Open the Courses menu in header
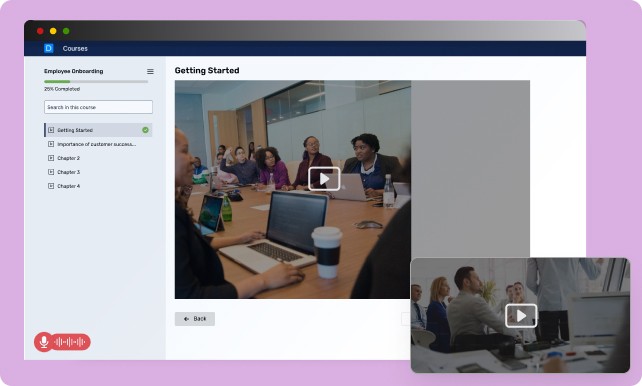 tap(75, 48)
